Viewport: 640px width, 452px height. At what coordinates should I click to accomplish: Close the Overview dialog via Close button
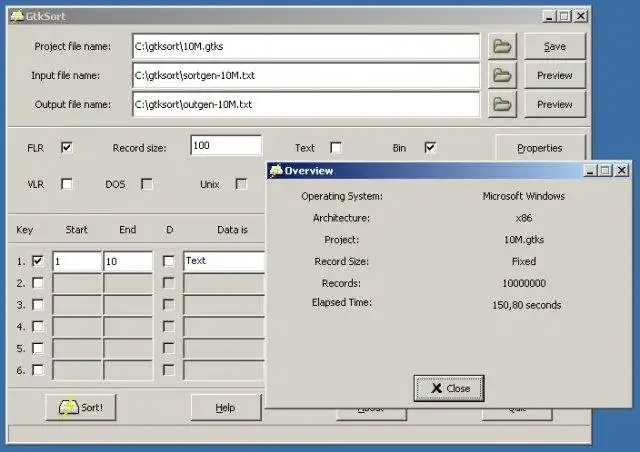[449, 388]
